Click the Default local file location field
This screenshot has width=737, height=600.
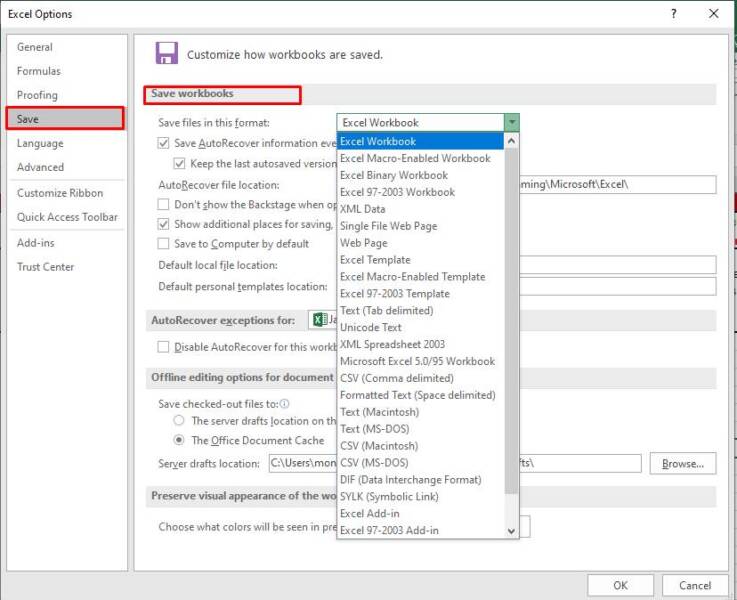coord(618,265)
